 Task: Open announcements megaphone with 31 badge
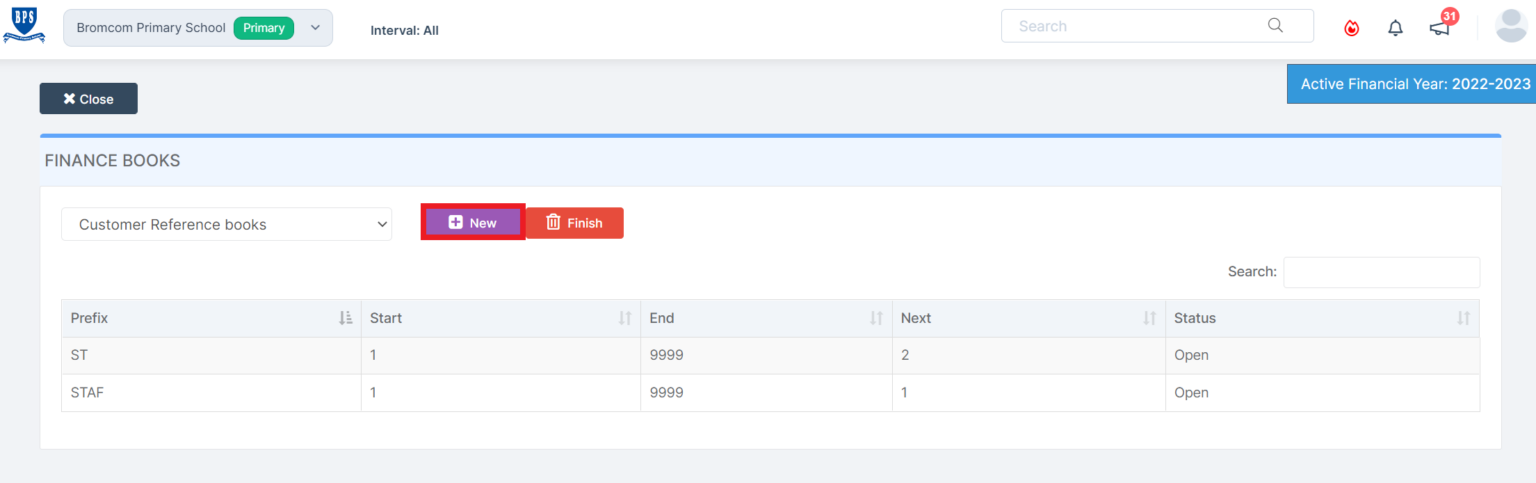pyautogui.click(x=1440, y=27)
